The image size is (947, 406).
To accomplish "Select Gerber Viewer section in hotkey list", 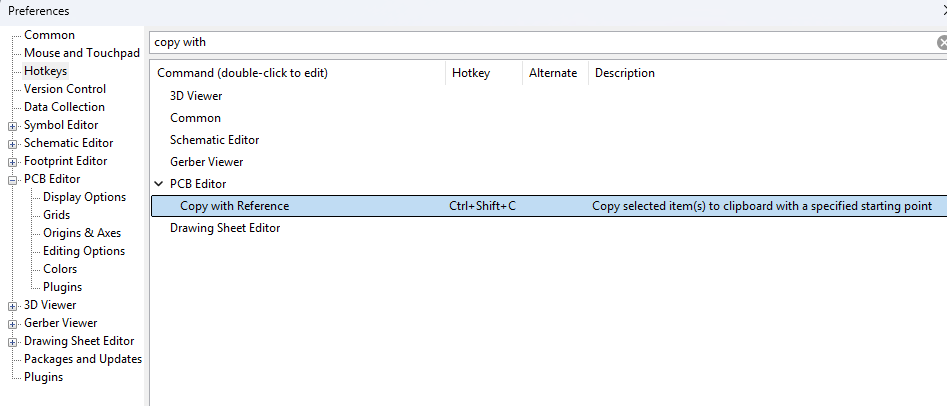I will click(x=207, y=162).
